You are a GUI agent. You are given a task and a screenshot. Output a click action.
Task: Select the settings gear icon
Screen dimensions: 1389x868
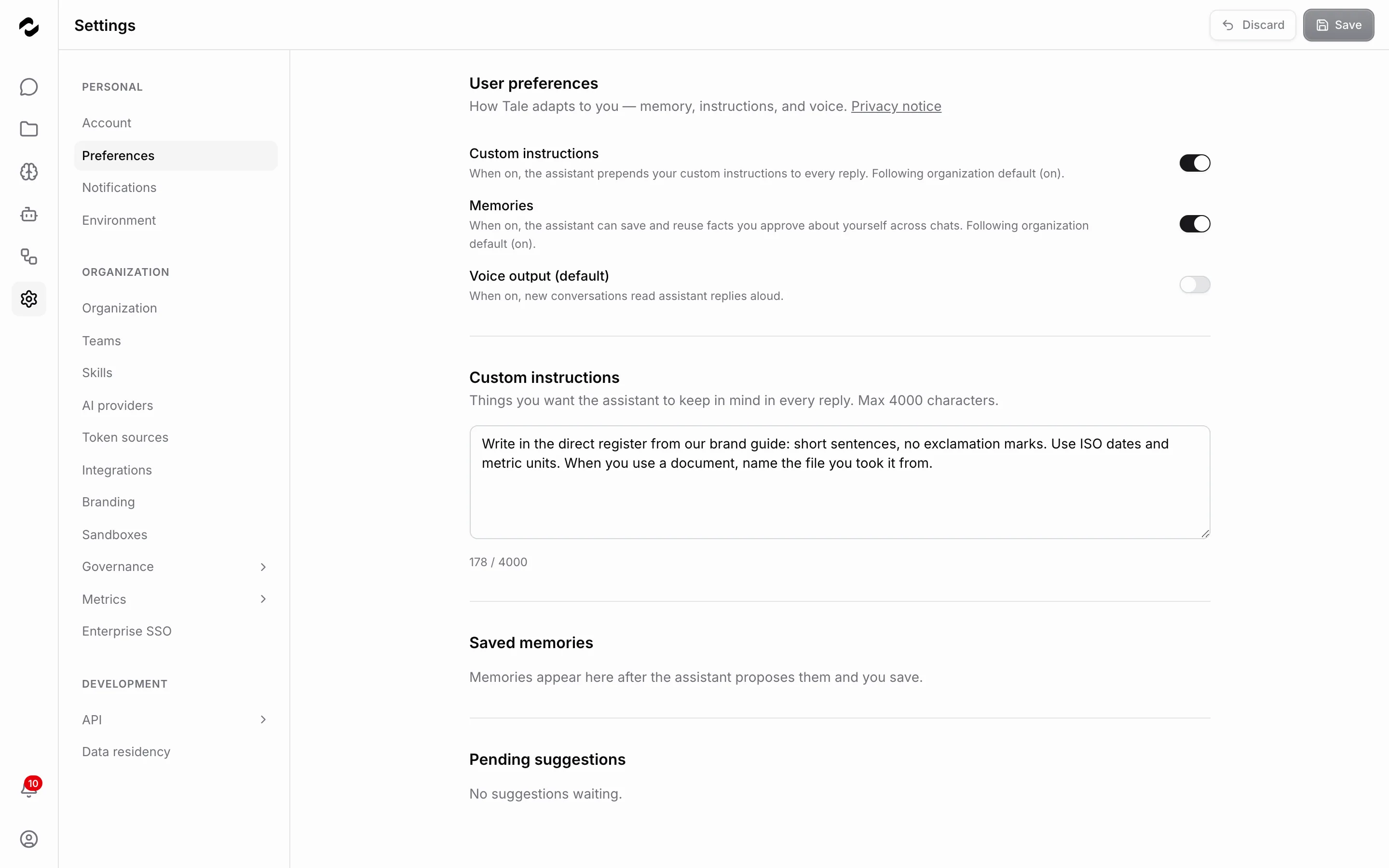click(29, 298)
